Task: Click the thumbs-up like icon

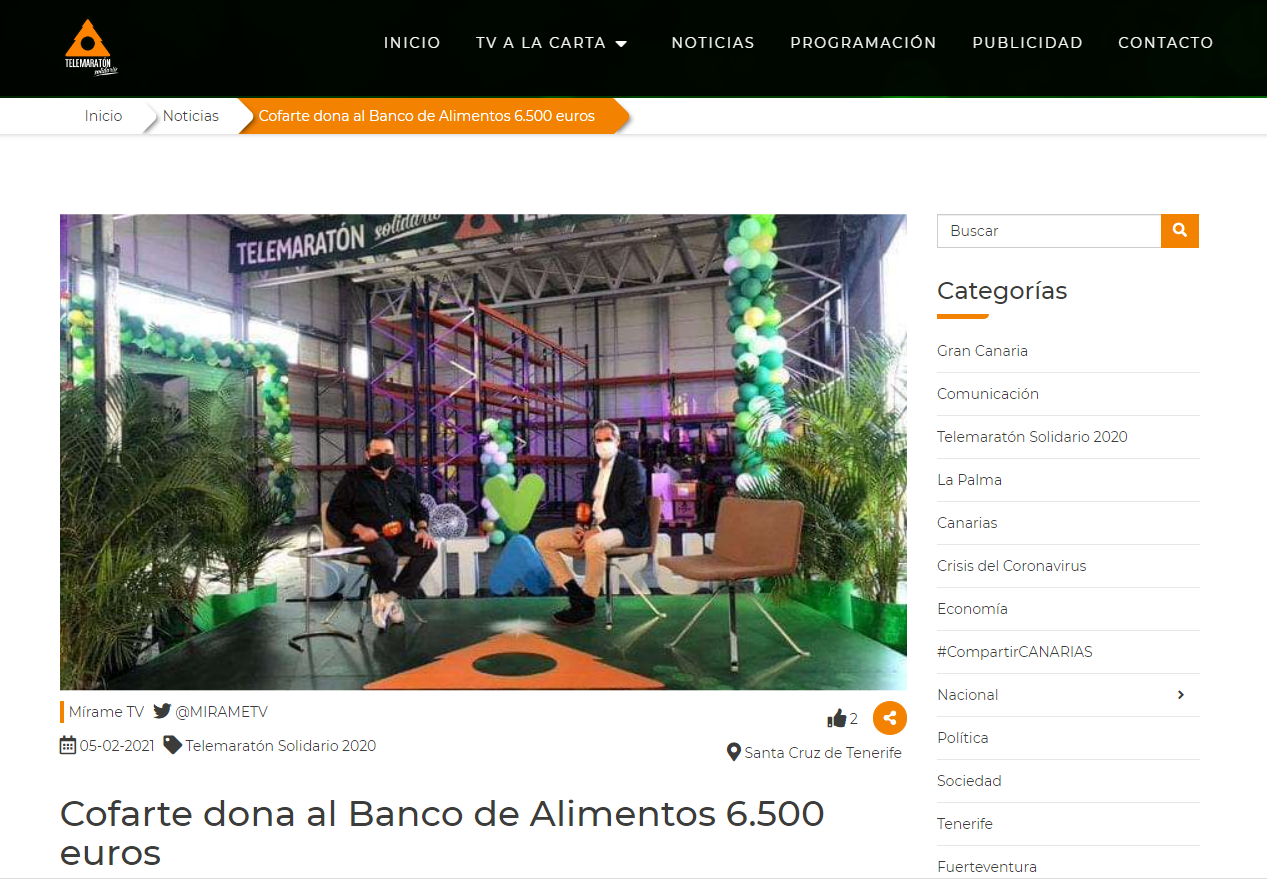Action: 837,718
